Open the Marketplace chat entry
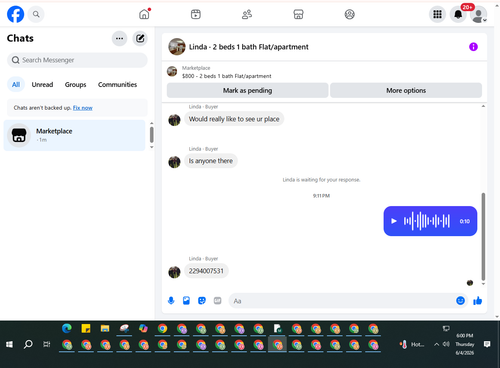Screen dimensions: 500x368 74,135
